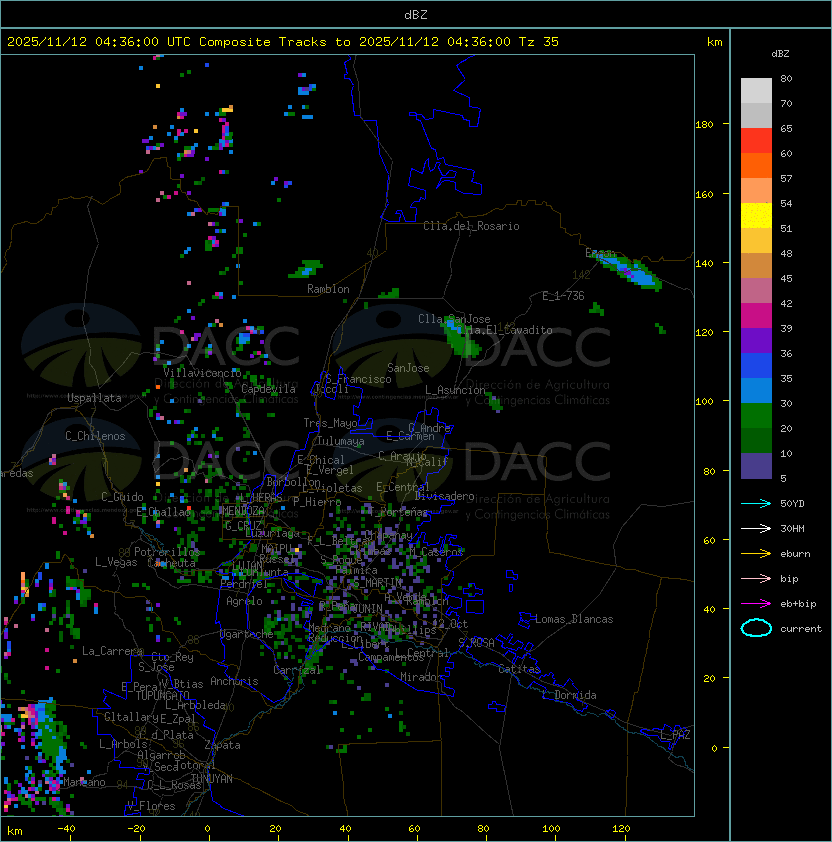The image size is (832, 842).
Task: Select the yellow eburn arrow in legend
Action: (756, 554)
